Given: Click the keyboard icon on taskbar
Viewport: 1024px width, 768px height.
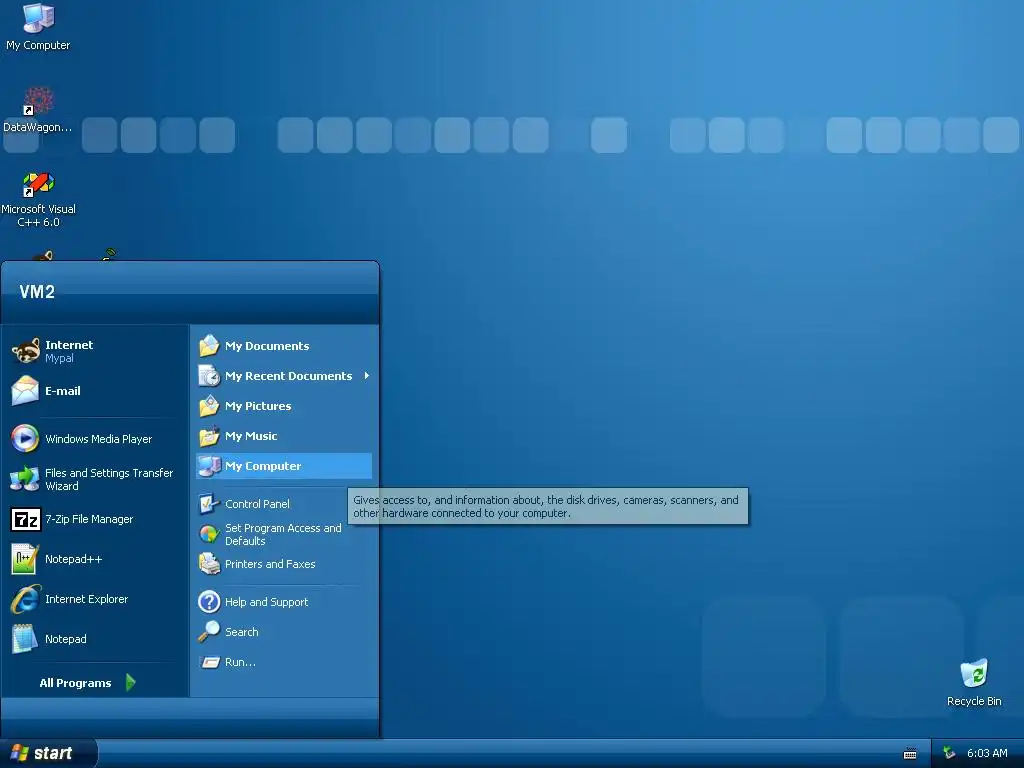Looking at the screenshot, I should click(x=910, y=754).
